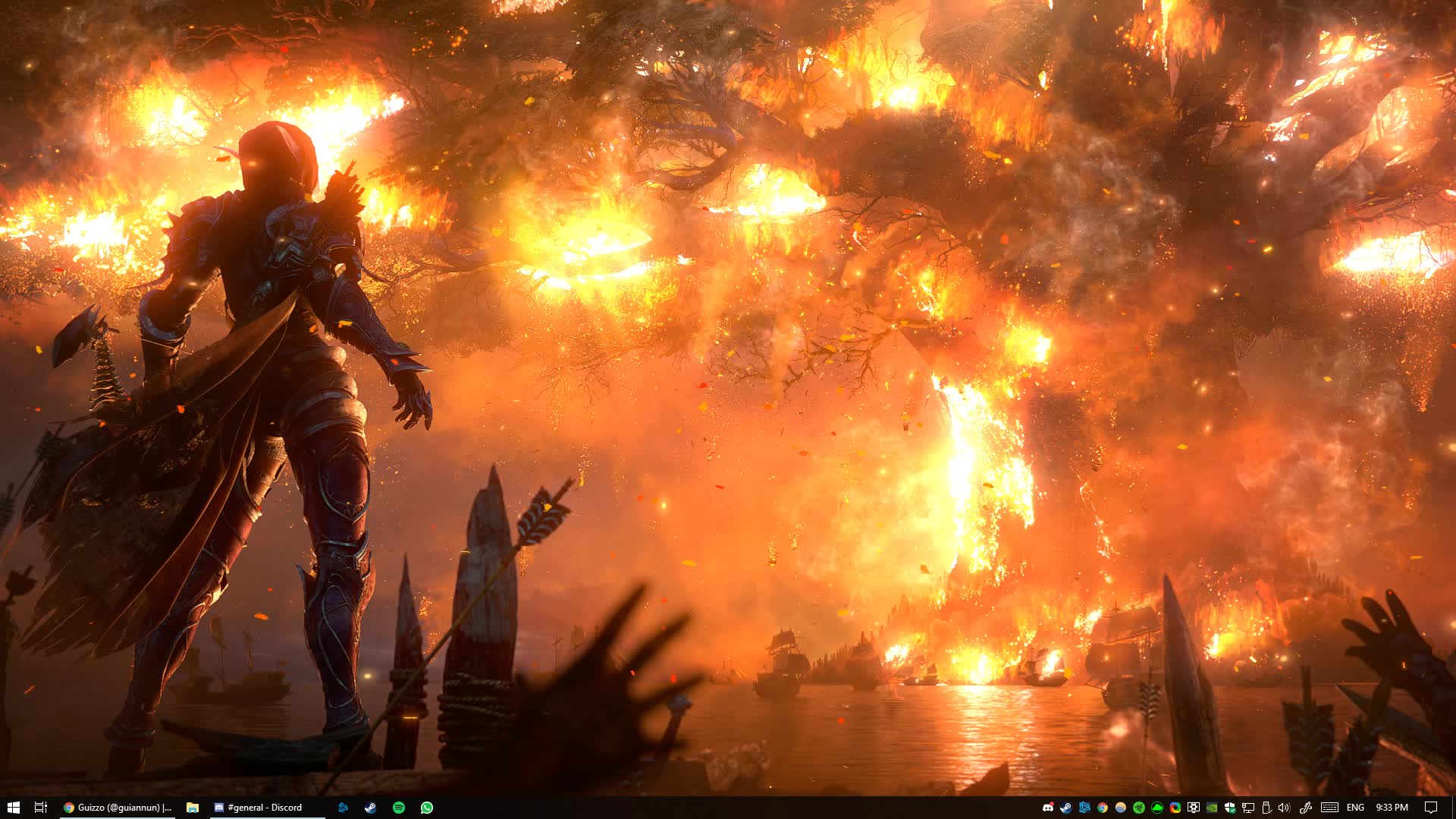This screenshot has height=819, width=1456.
Task: Open Firefox from the system tray
Action: point(1176,807)
